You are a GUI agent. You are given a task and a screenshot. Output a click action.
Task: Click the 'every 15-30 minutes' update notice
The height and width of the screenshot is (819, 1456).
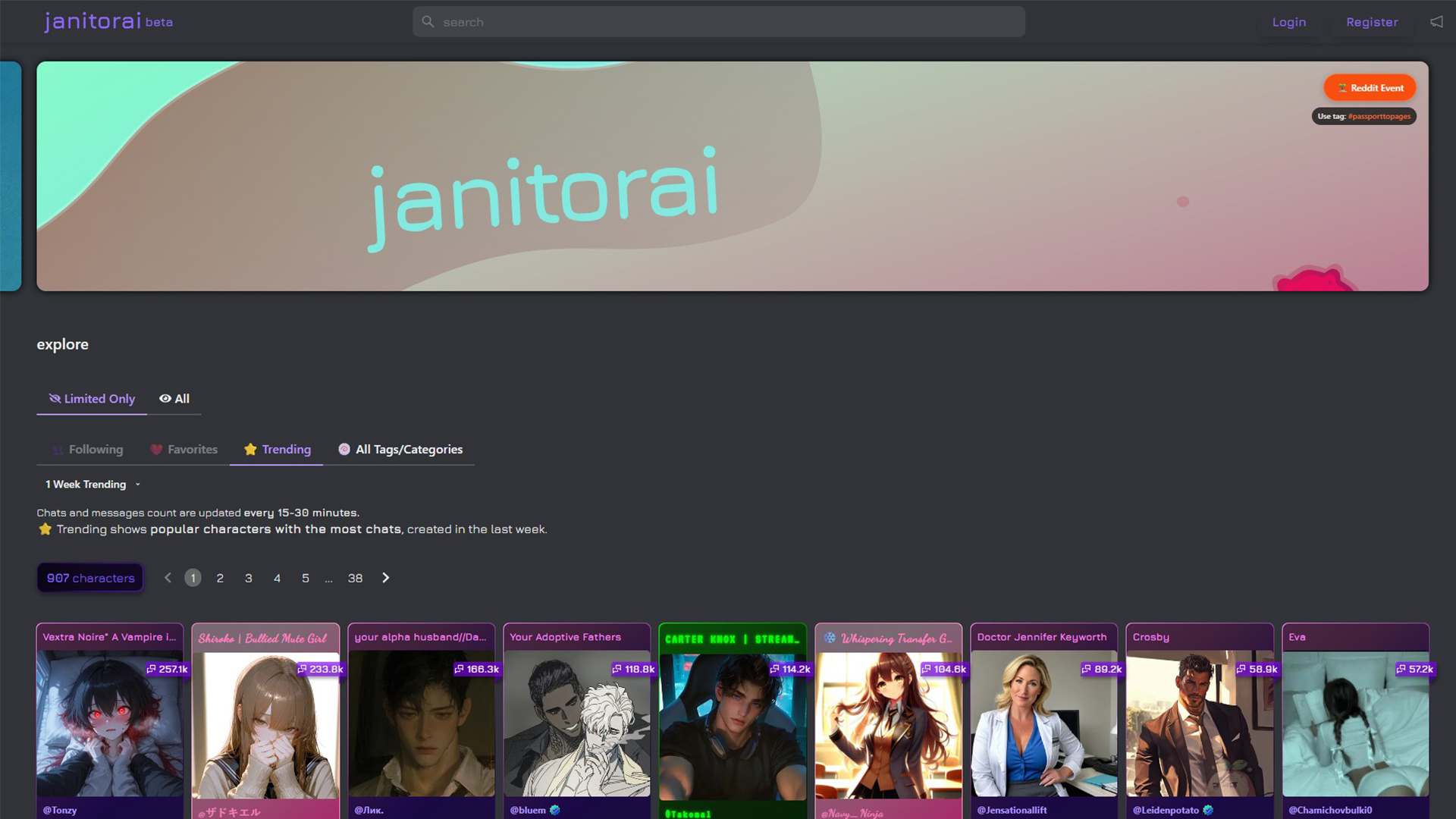[x=302, y=513]
